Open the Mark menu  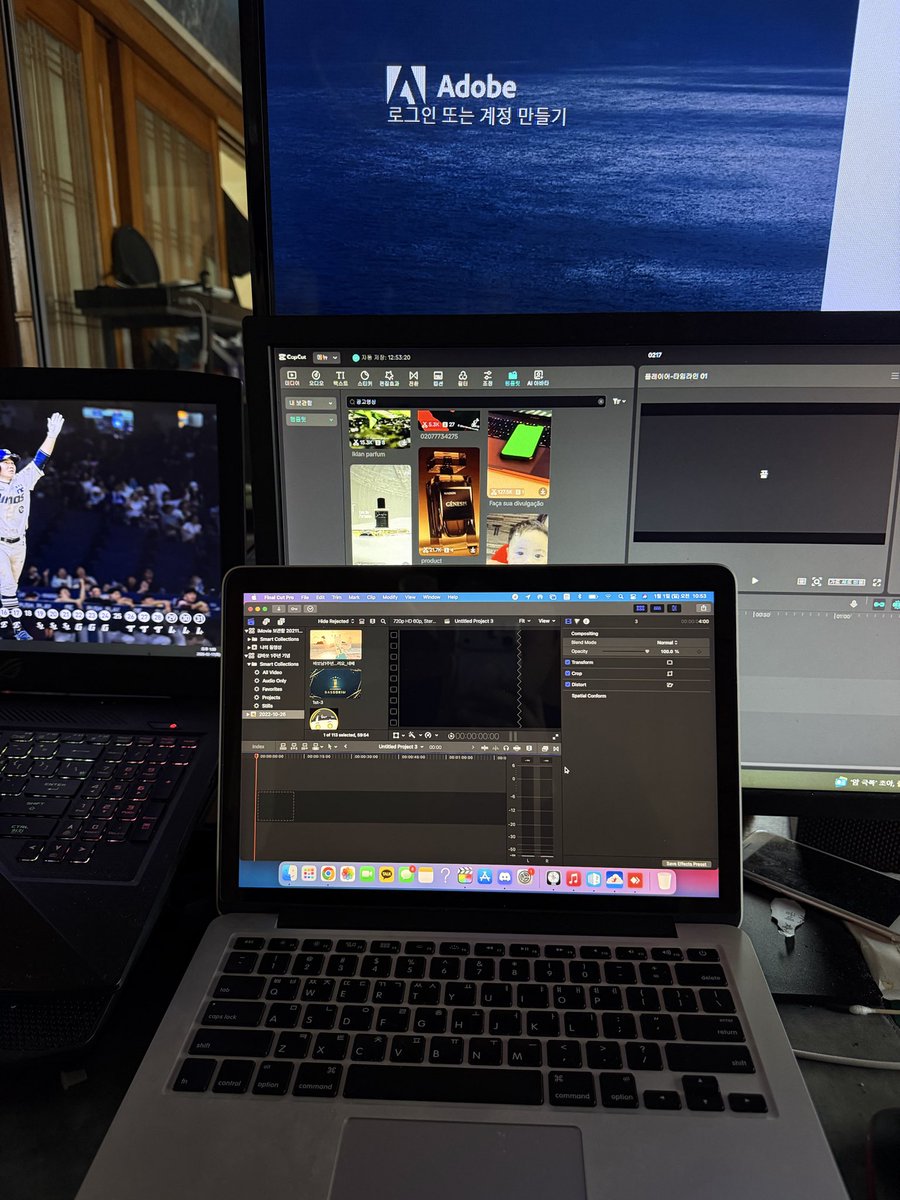[354, 597]
